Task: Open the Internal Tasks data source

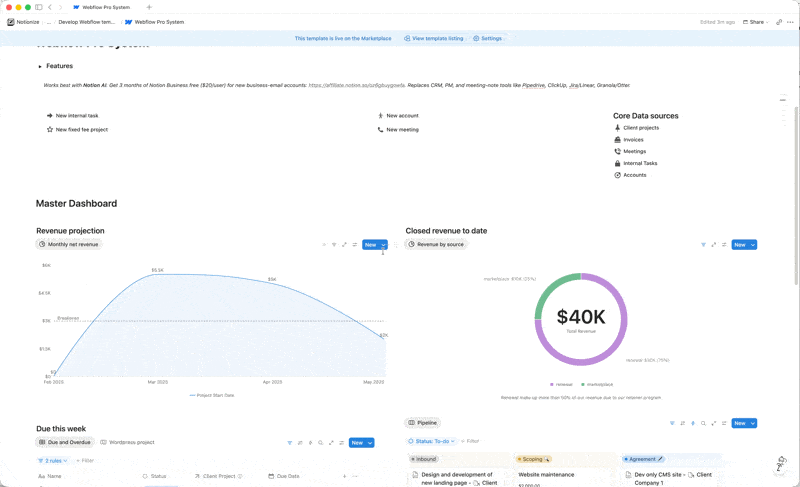Action: 640,163
